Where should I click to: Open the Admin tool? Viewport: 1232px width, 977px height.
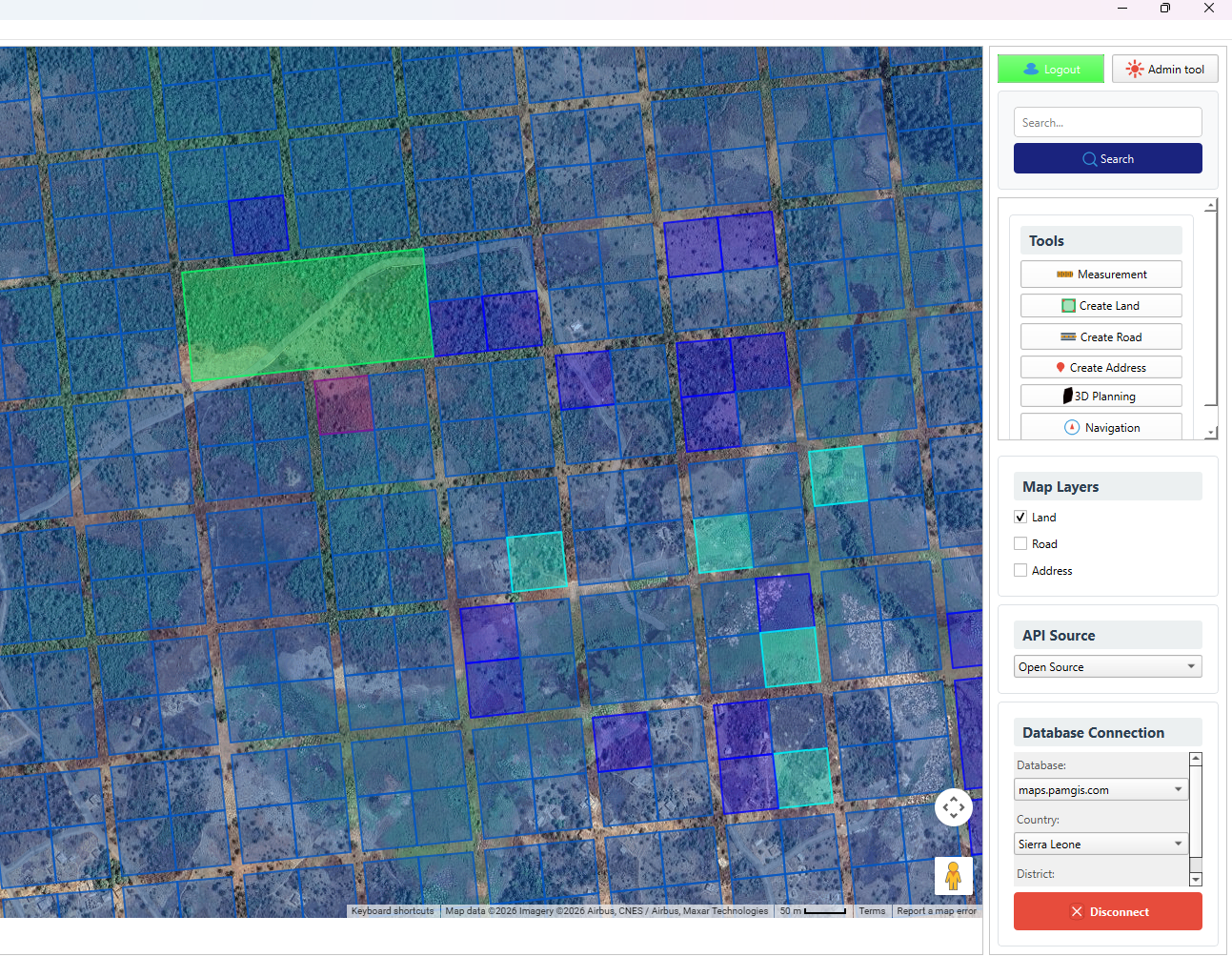(x=1165, y=69)
